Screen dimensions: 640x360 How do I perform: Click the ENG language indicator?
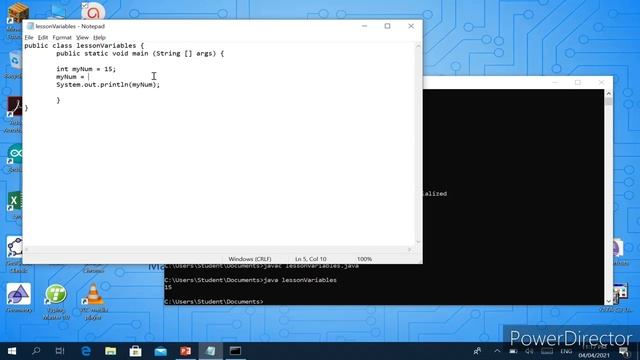click(x=566, y=351)
